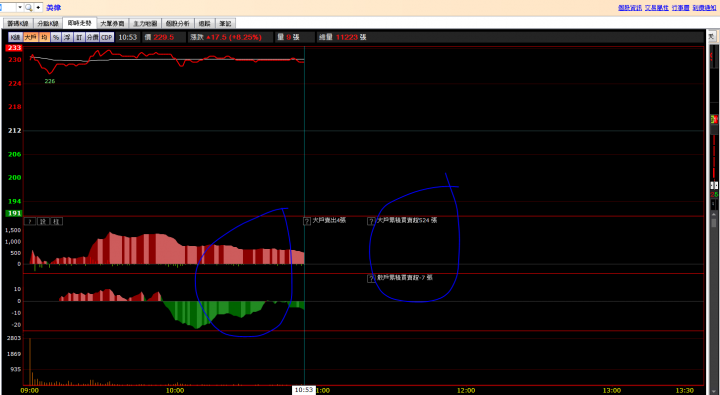Open the 交易屬性 link
Image resolution: width=720 pixels, height=395 pixels.
click(x=656, y=8)
